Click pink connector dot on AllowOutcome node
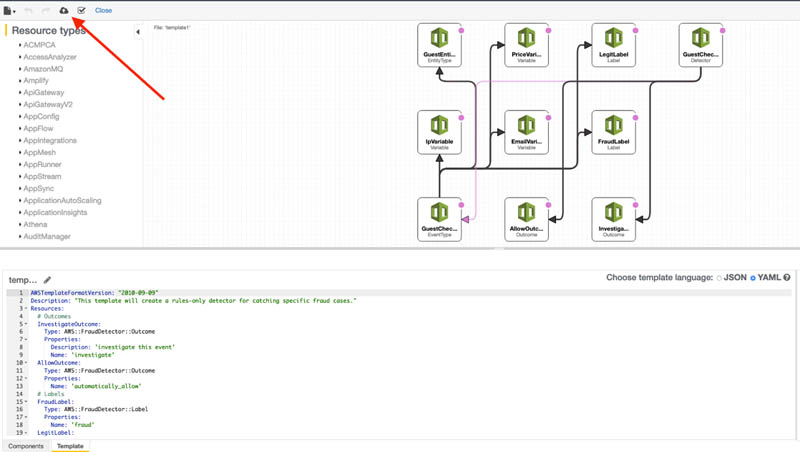 (548, 205)
